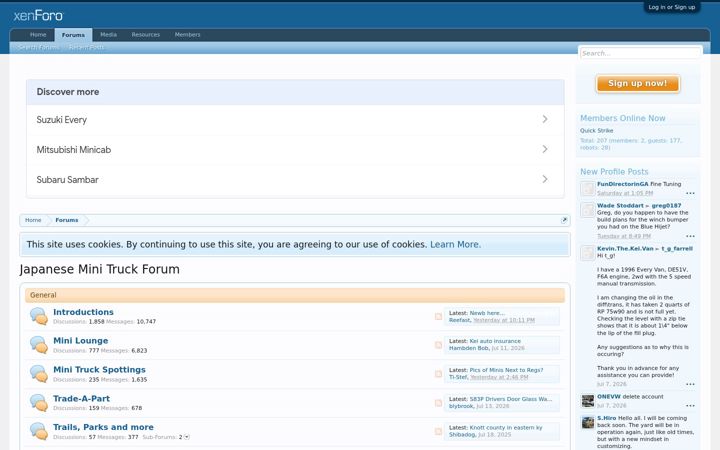The width and height of the screenshot is (720, 450).
Task: Open the Home navigation tab
Action: [x=38, y=35]
